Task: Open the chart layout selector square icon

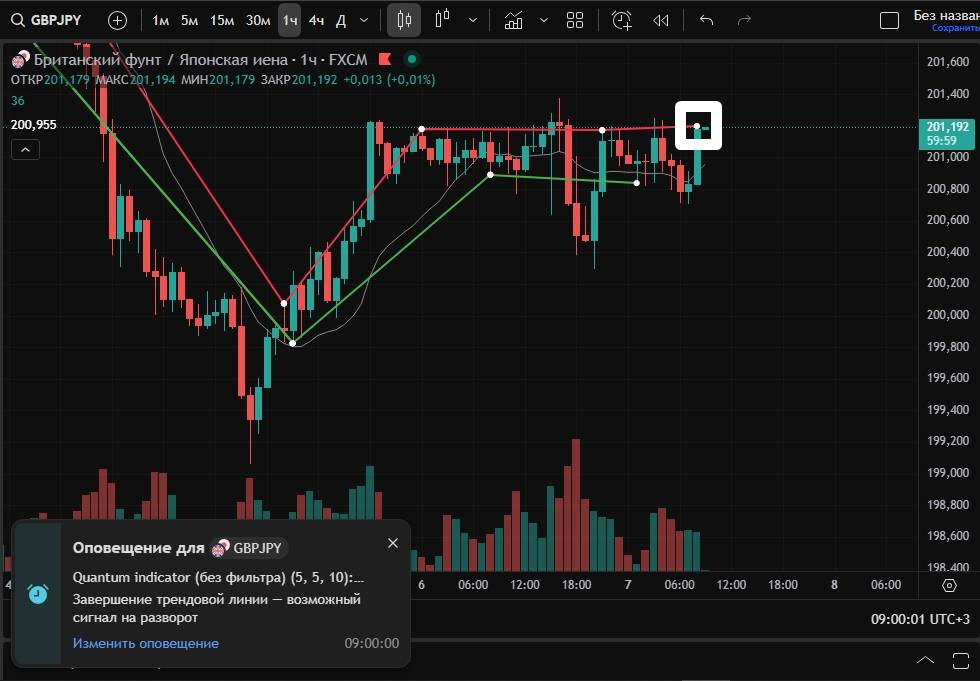Action: coord(889,20)
